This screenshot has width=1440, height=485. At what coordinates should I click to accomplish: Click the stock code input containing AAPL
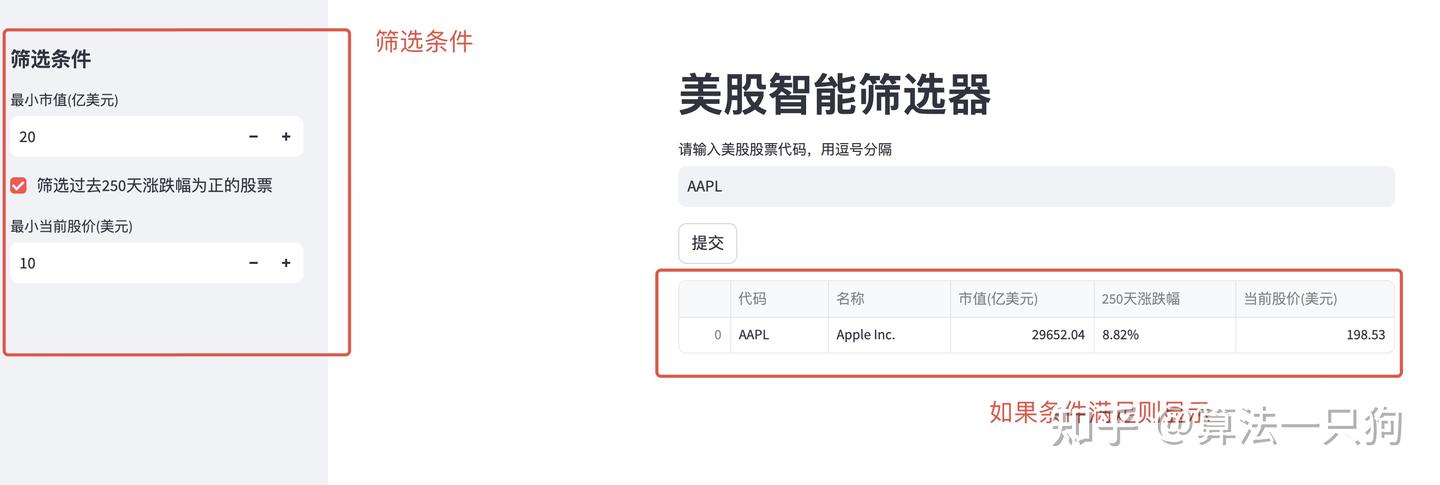[x=1035, y=187]
